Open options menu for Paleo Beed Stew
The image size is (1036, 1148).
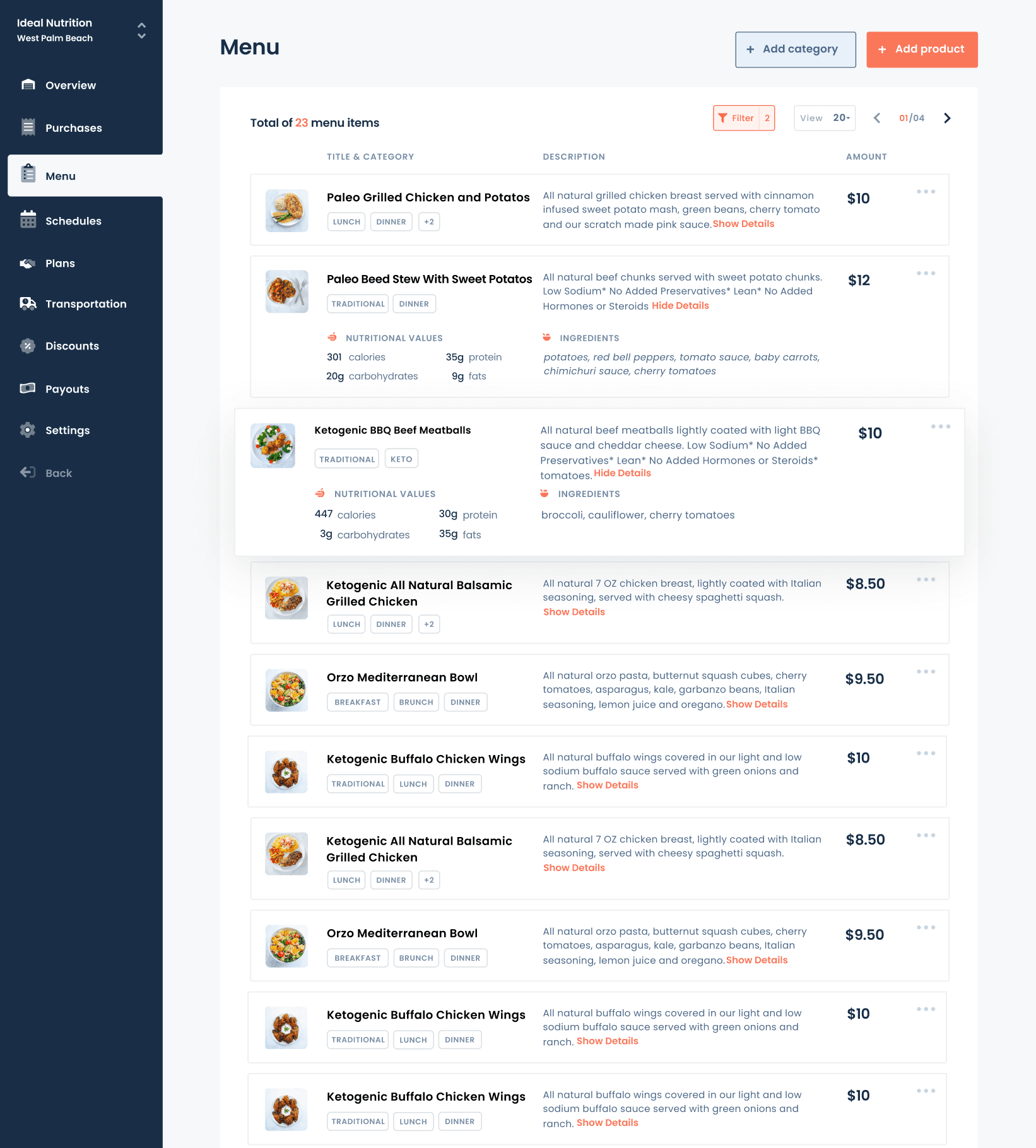pos(926,273)
